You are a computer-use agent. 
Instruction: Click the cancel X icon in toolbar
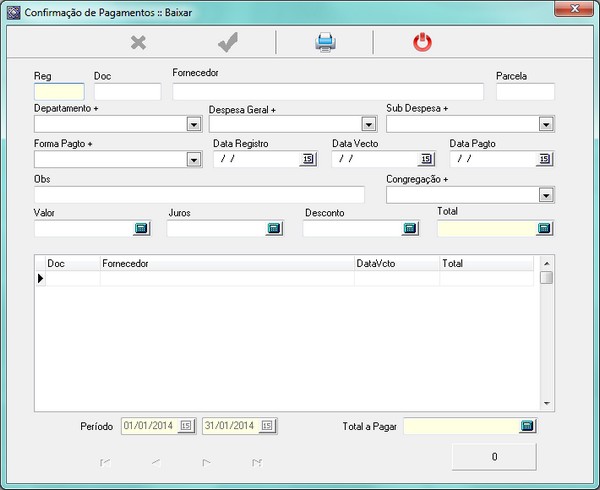click(x=138, y=42)
